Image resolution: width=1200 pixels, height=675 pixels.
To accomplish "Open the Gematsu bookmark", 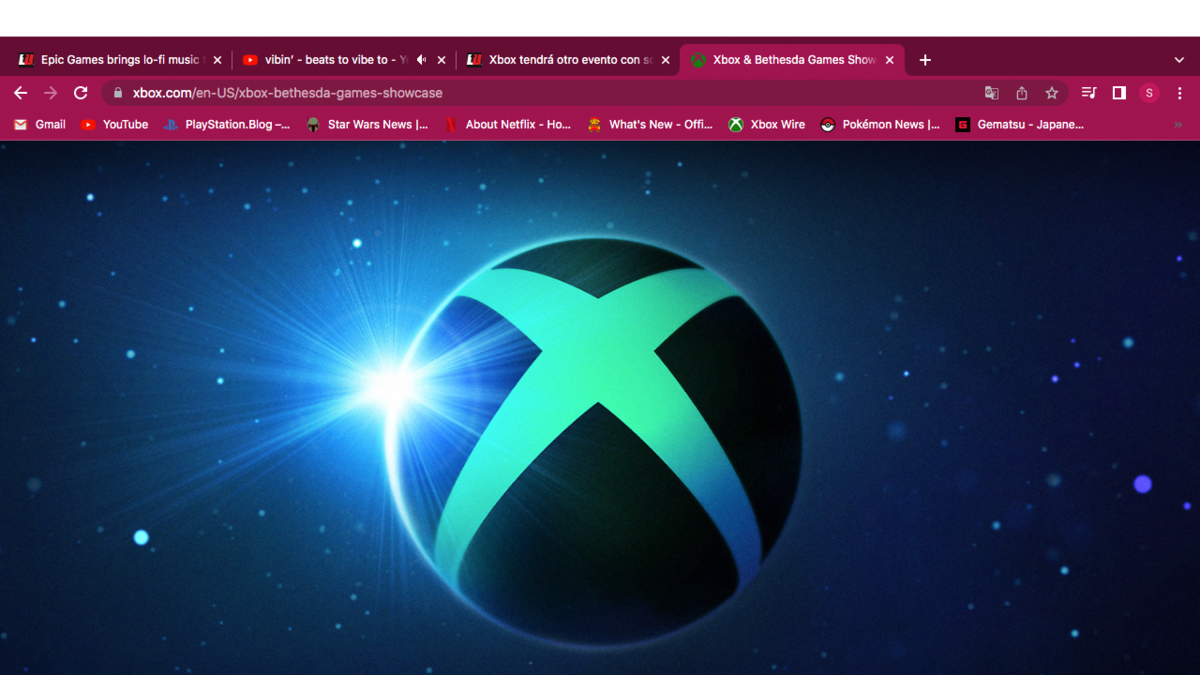I will click(x=1019, y=125).
